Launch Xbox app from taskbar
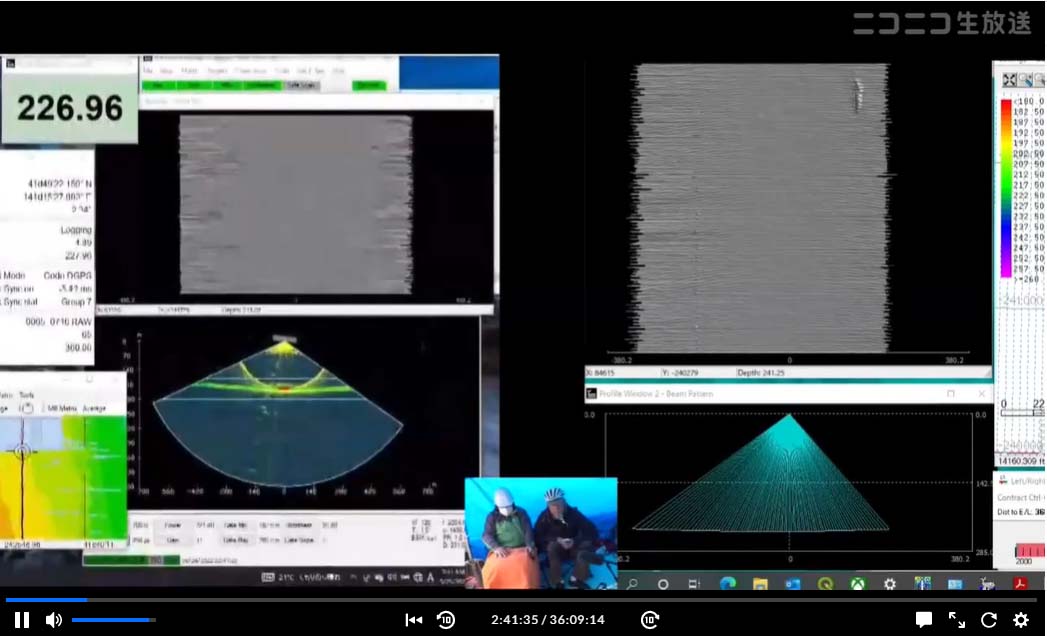Image resolution: width=1047 pixels, height=636 pixels. [x=857, y=584]
